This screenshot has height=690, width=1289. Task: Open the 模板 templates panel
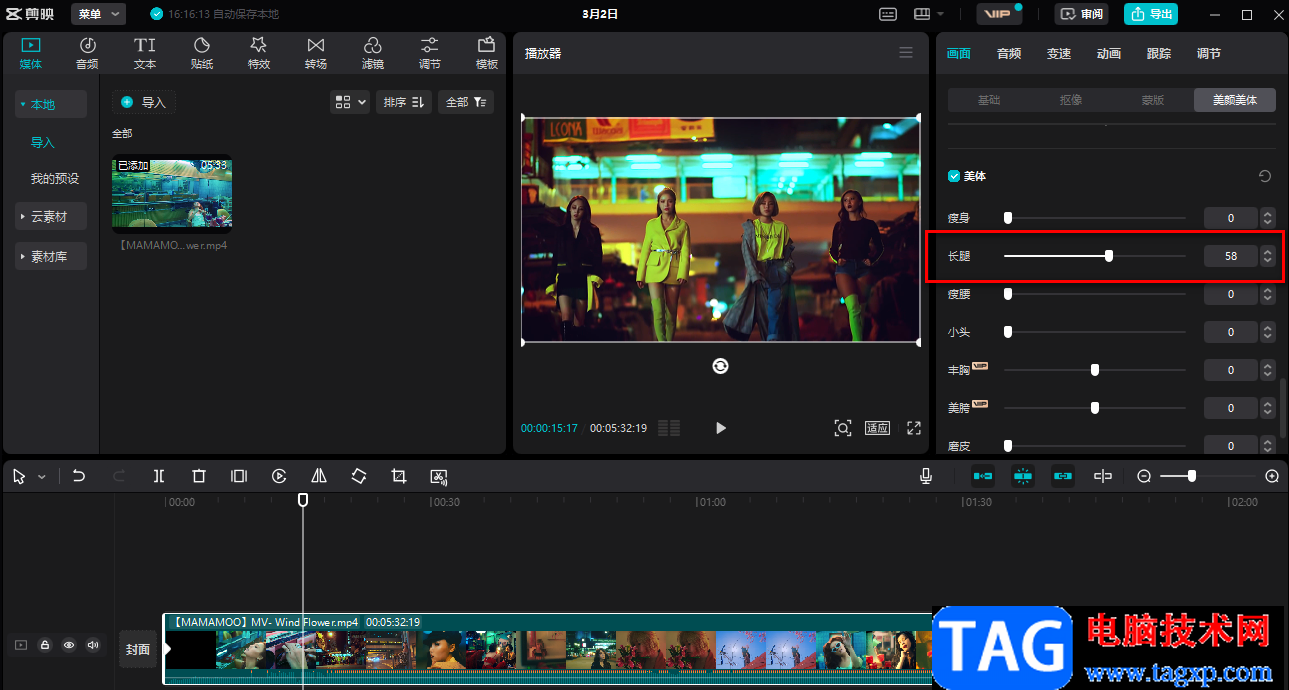pyautogui.click(x=487, y=53)
